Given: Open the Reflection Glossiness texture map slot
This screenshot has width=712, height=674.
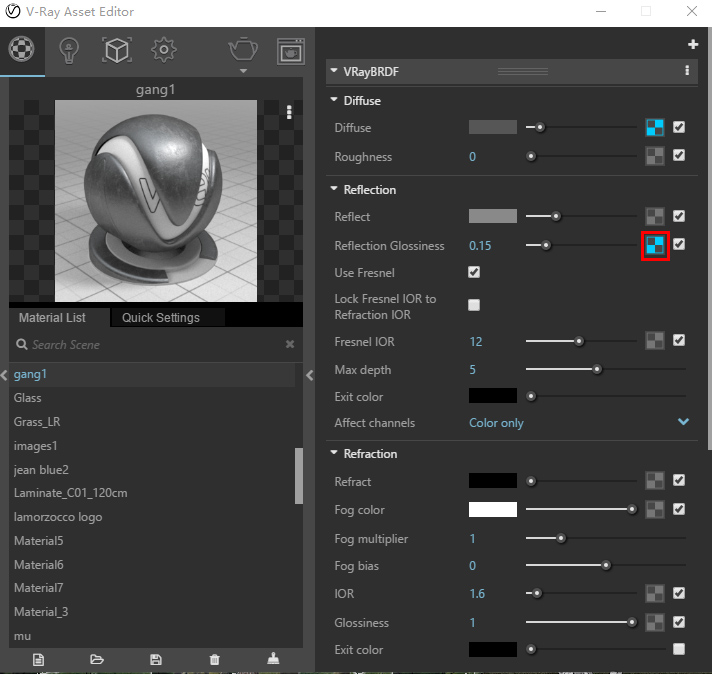Looking at the screenshot, I should click(x=654, y=245).
